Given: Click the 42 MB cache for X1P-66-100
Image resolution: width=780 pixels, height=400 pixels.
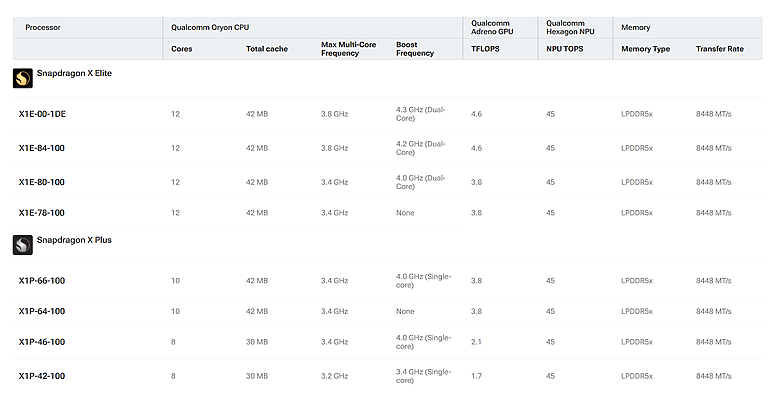Looking at the screenshot, I should tap(257, 281).
